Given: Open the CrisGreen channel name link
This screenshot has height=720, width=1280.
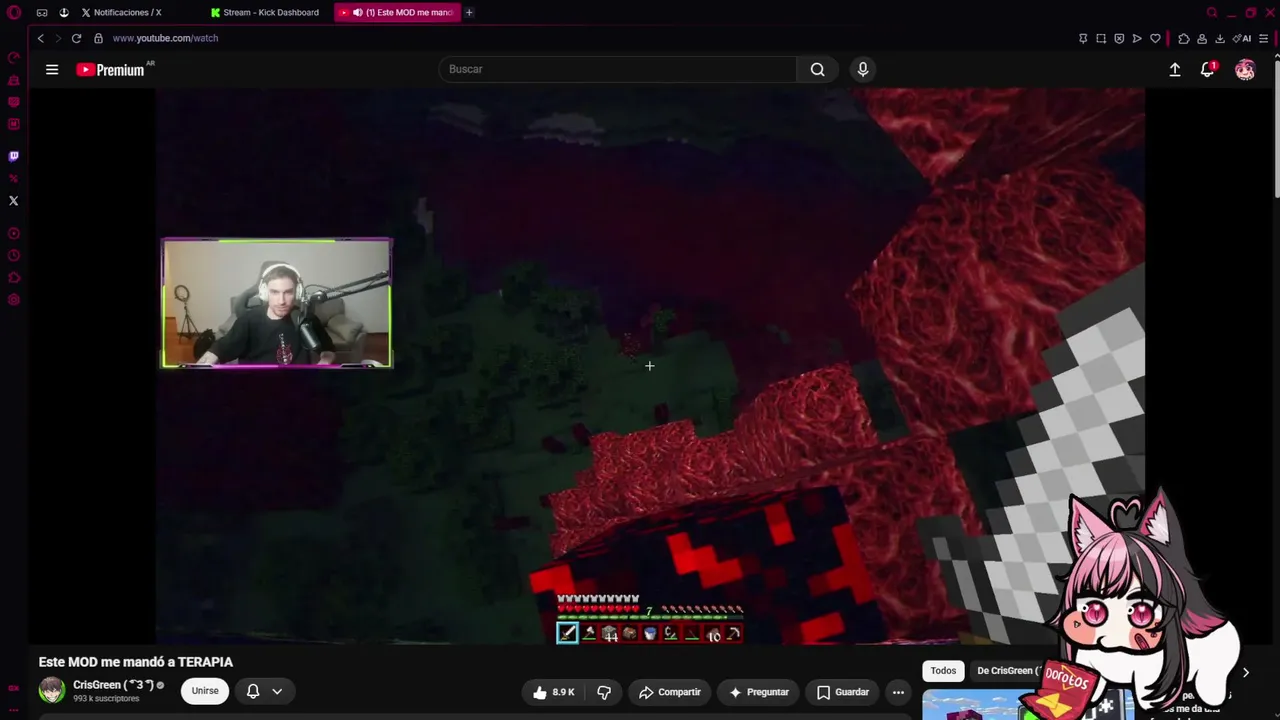Looking at the screenshot, I should pos(113,685).
